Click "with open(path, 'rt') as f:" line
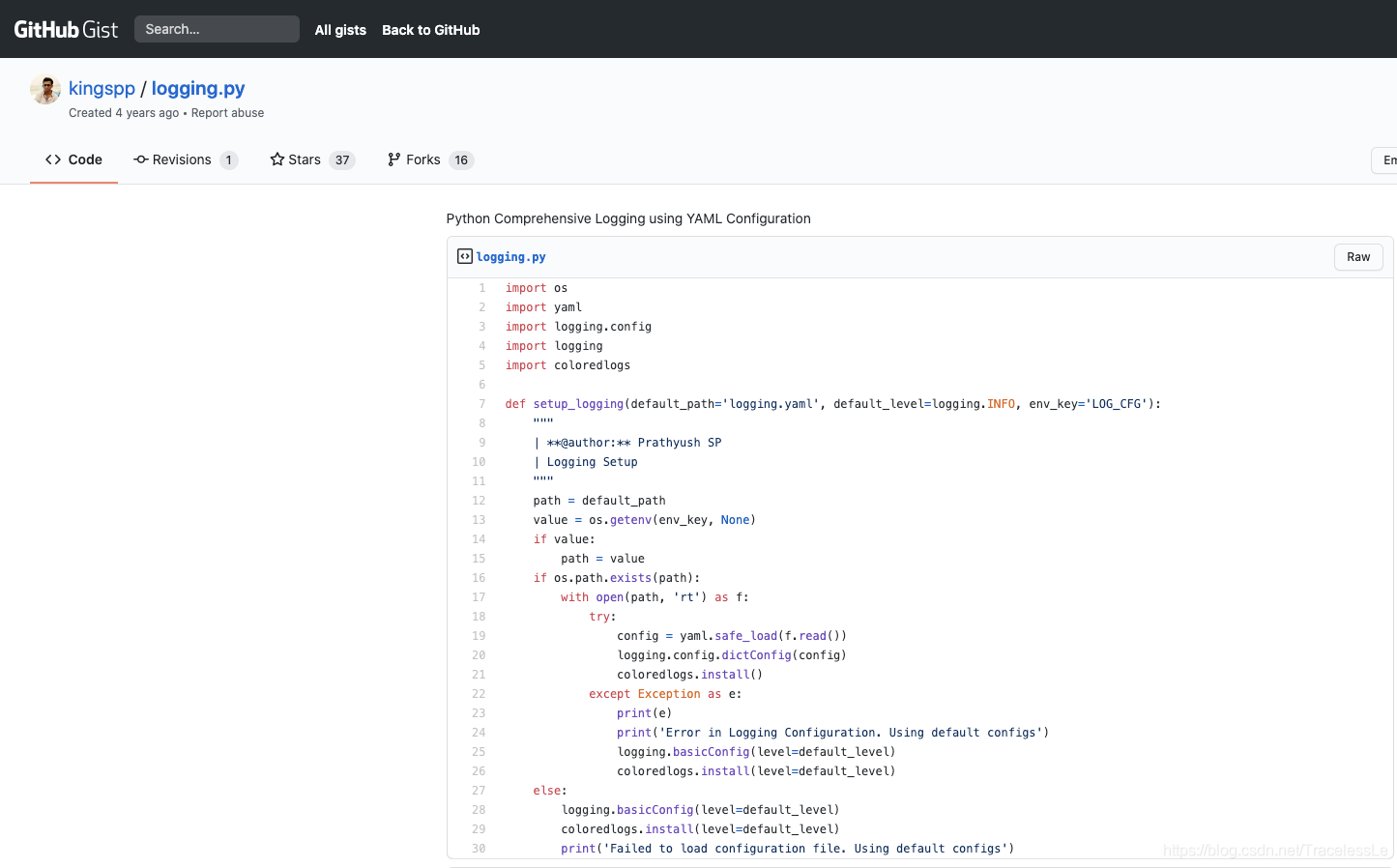The height and width of the screenshot is (868, 1397). (655, 597)
